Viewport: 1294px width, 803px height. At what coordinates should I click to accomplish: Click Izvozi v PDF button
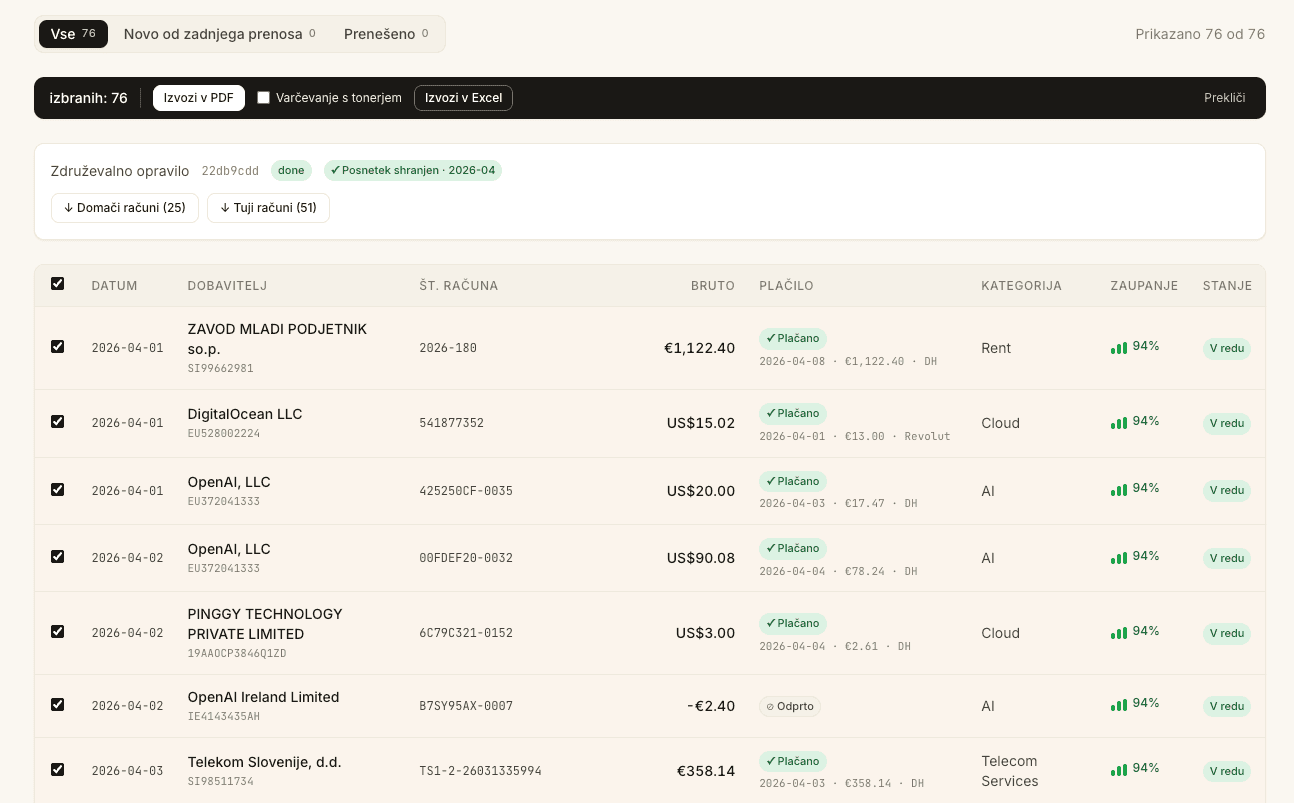[199, 98]
